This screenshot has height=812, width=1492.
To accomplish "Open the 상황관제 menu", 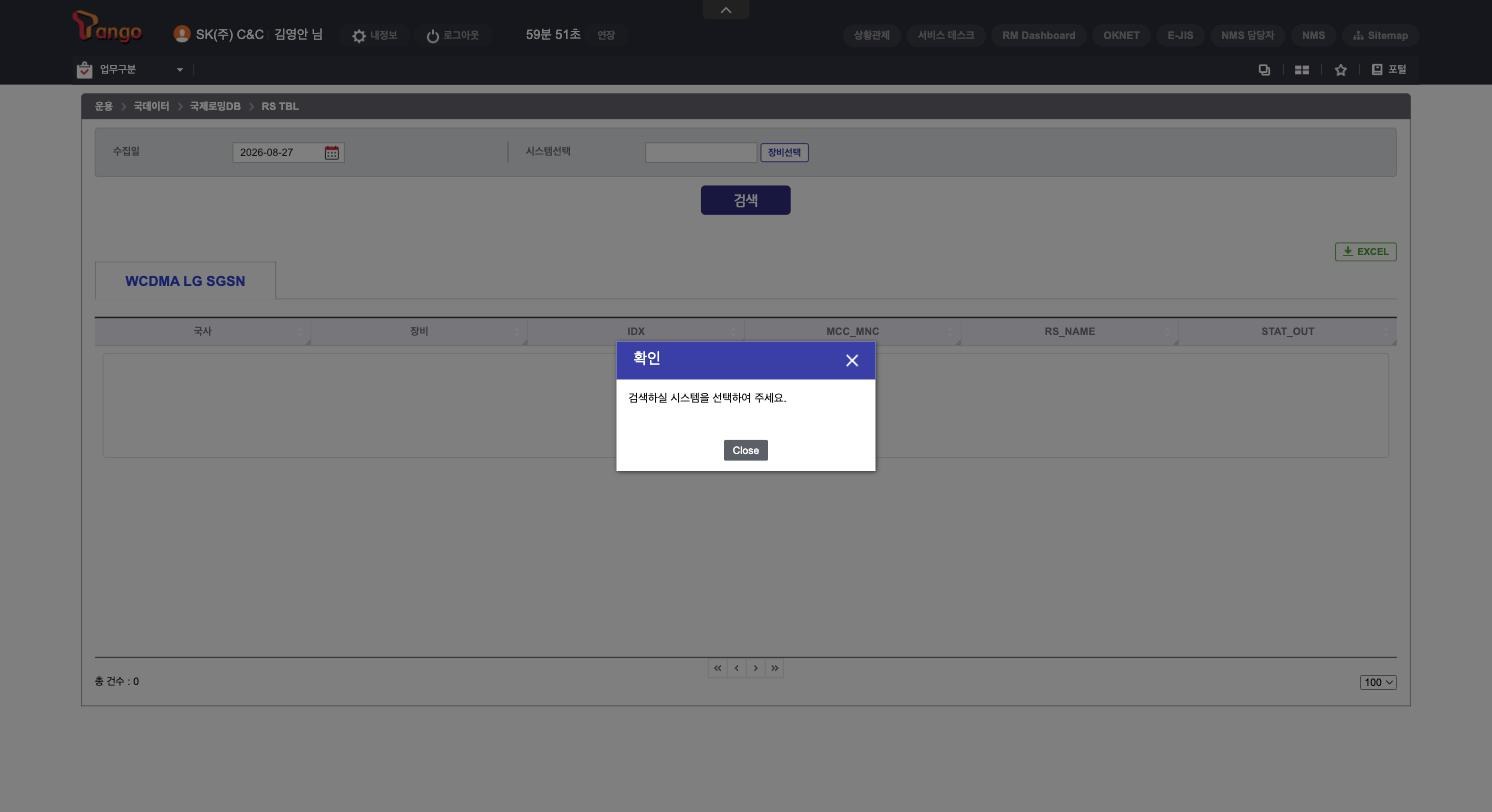I will (x=872, y=35).
